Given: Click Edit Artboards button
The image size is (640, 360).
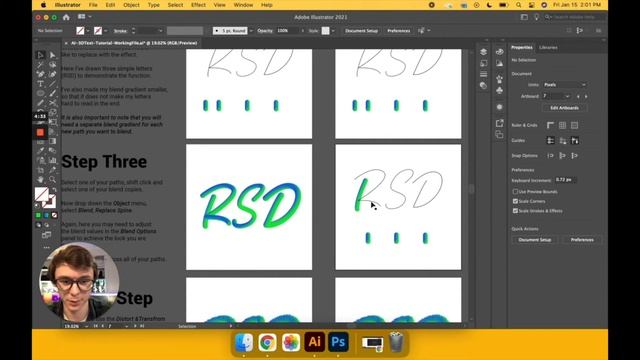Looking at the screenshot, I should 564,108.
